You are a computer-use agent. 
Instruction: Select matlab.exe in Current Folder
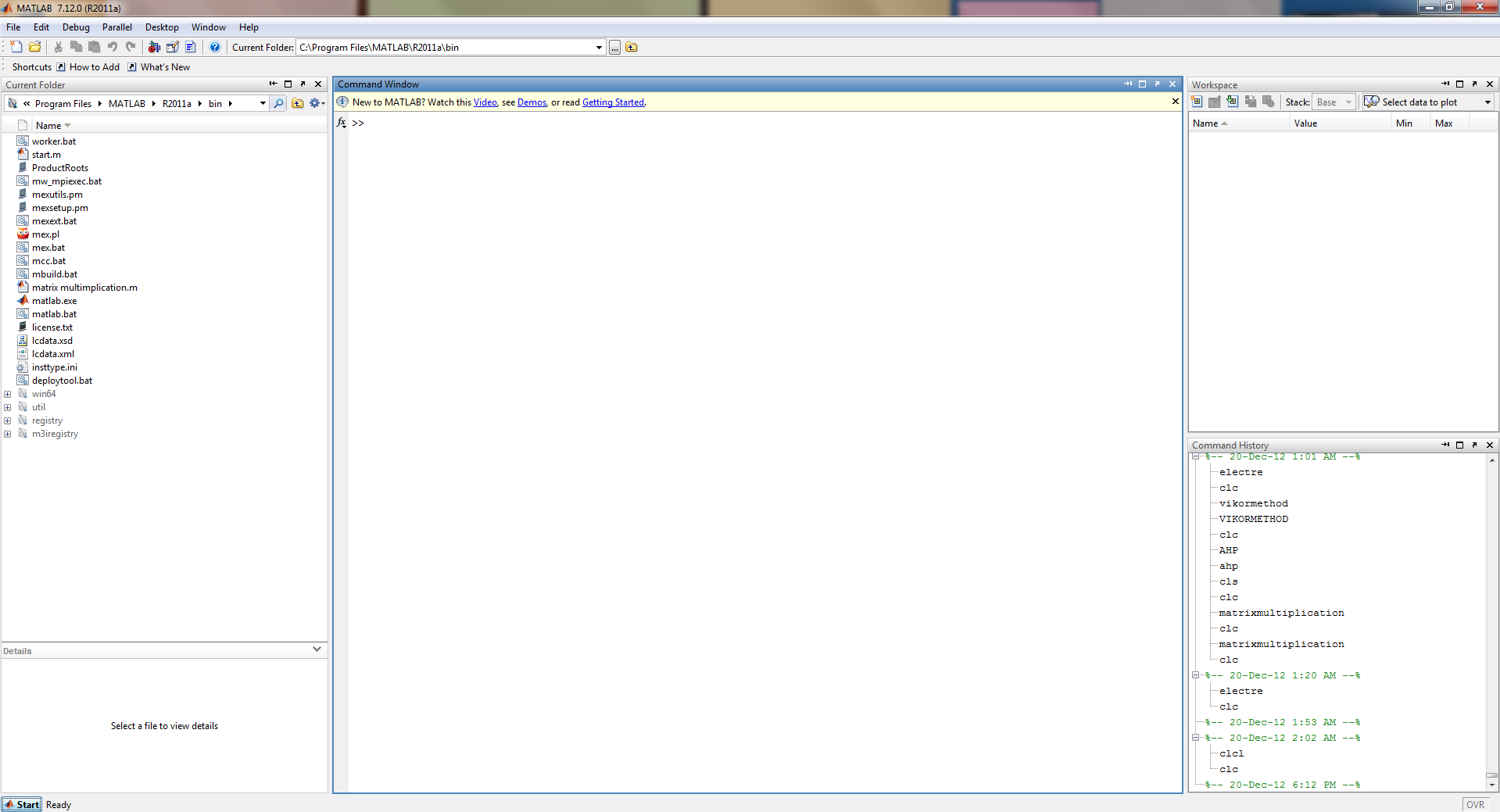[x=54, y=301]
